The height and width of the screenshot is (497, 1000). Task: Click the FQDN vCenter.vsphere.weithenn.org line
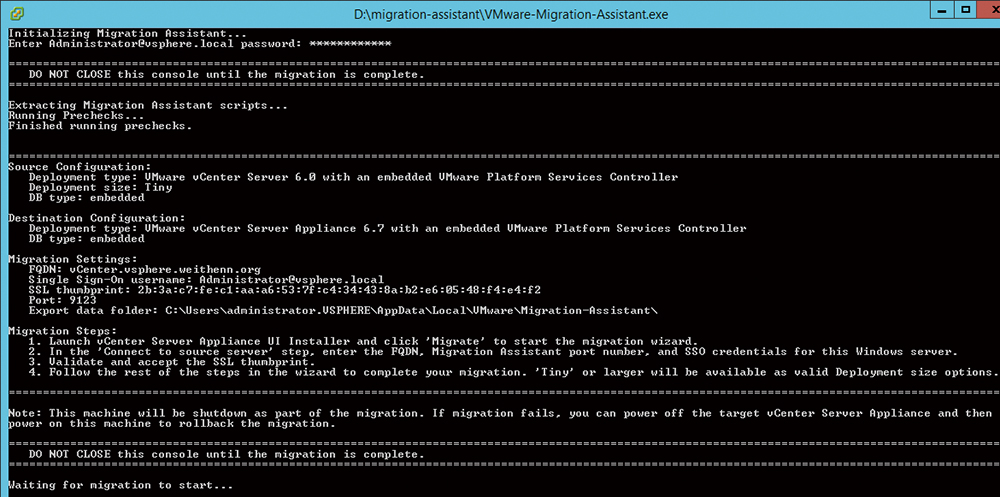145,269
